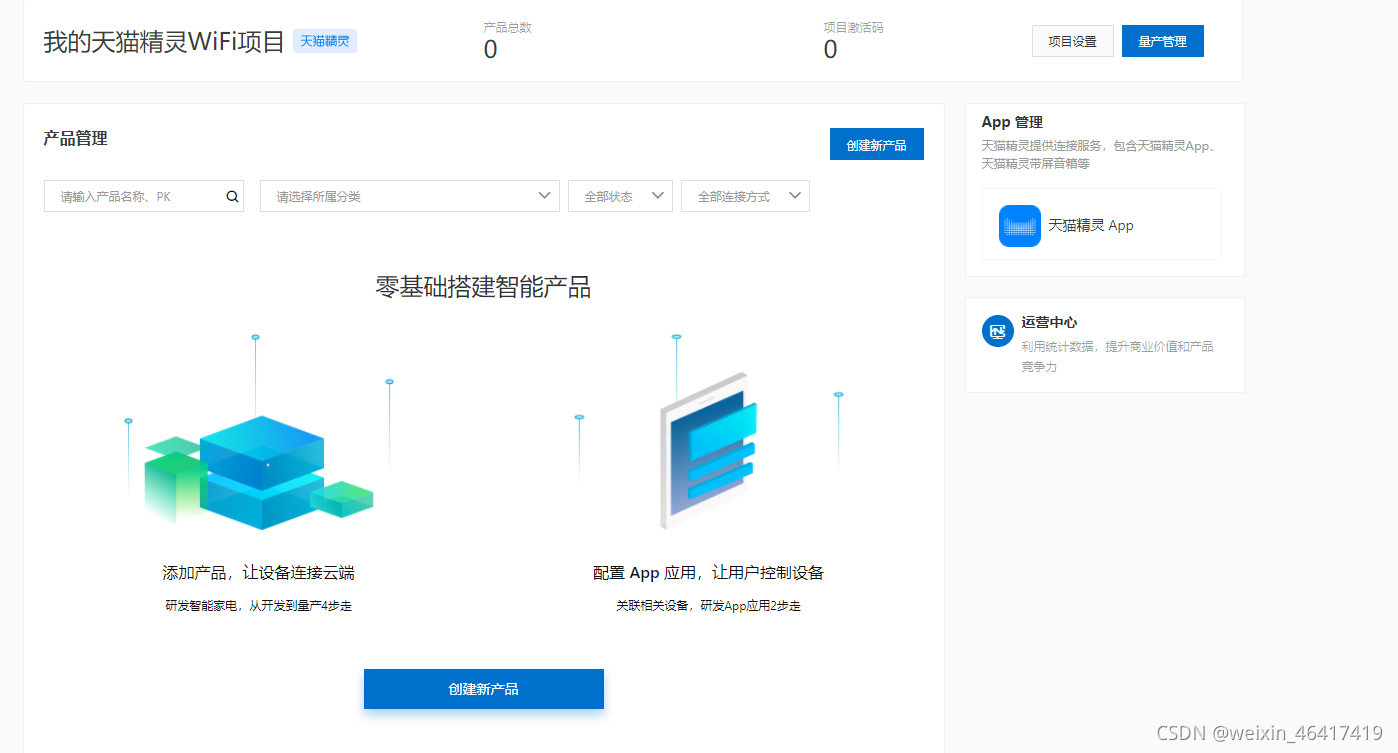
Task: Click the large bottom 创建新产品 button
Action: (484, 689)
